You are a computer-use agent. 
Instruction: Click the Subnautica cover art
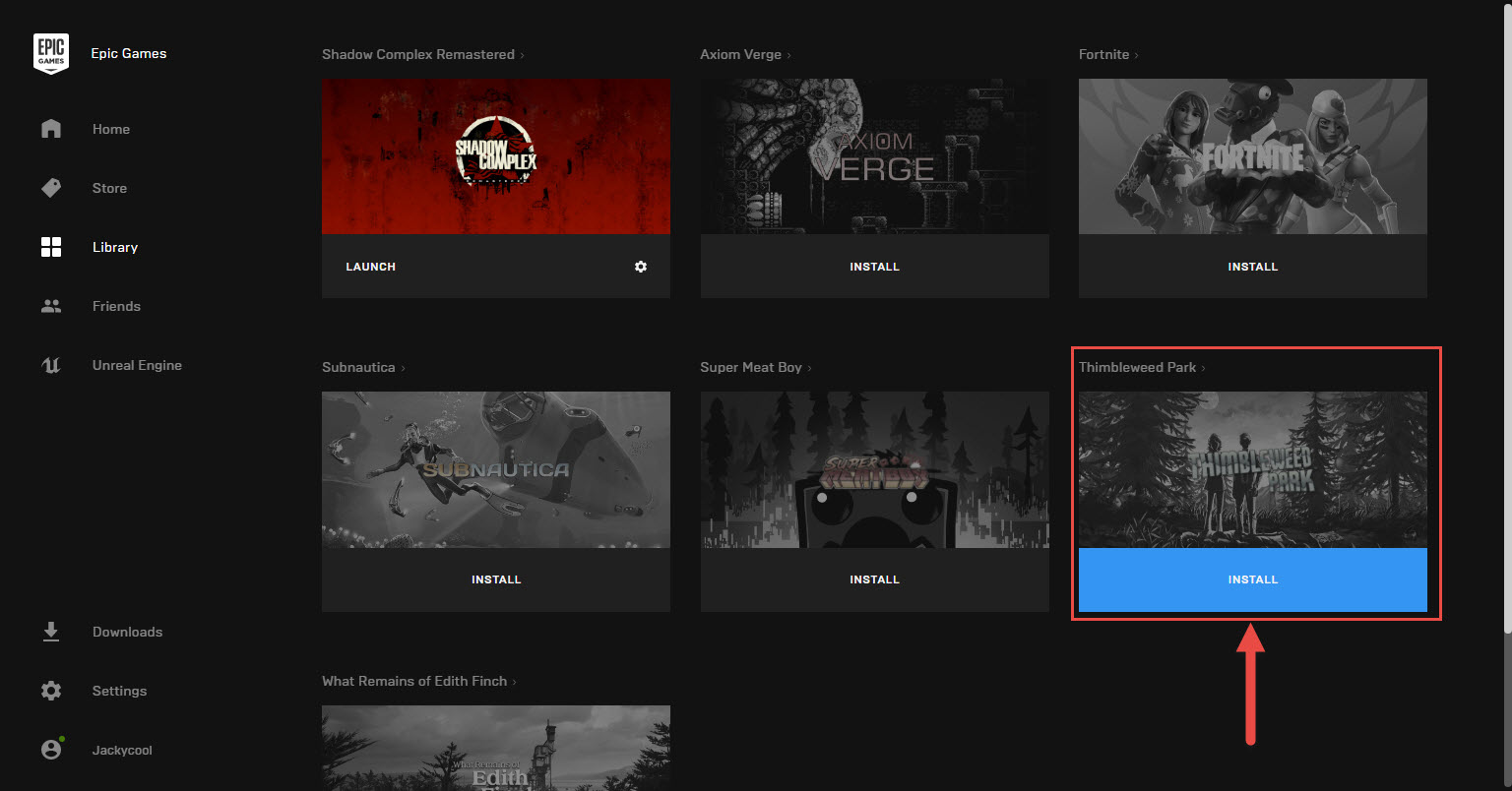click(496, 469)
